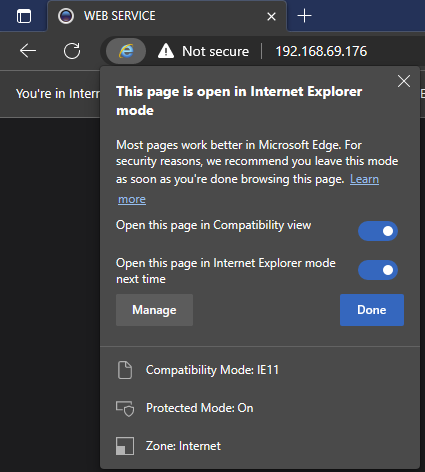425x472 pixels.
Task: Click the Compatibility Mode document icon
Action: (125, 370)
